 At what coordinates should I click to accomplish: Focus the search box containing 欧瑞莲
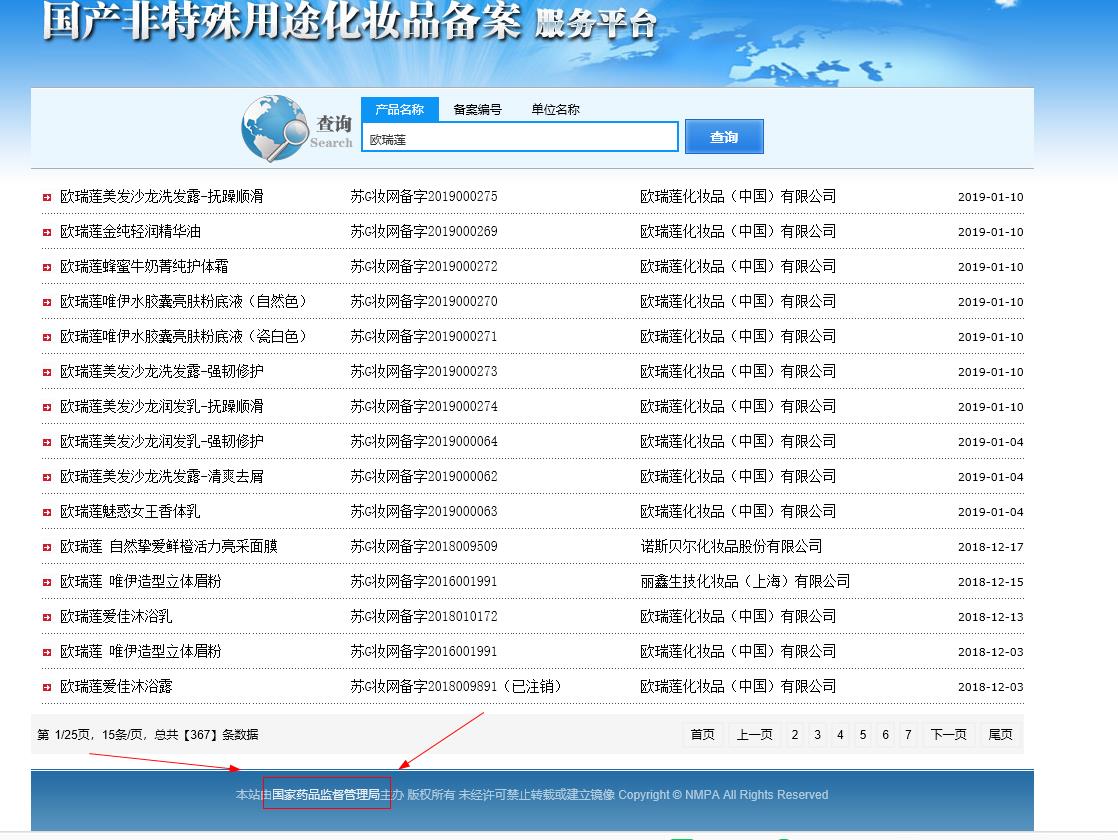point(520,138)
